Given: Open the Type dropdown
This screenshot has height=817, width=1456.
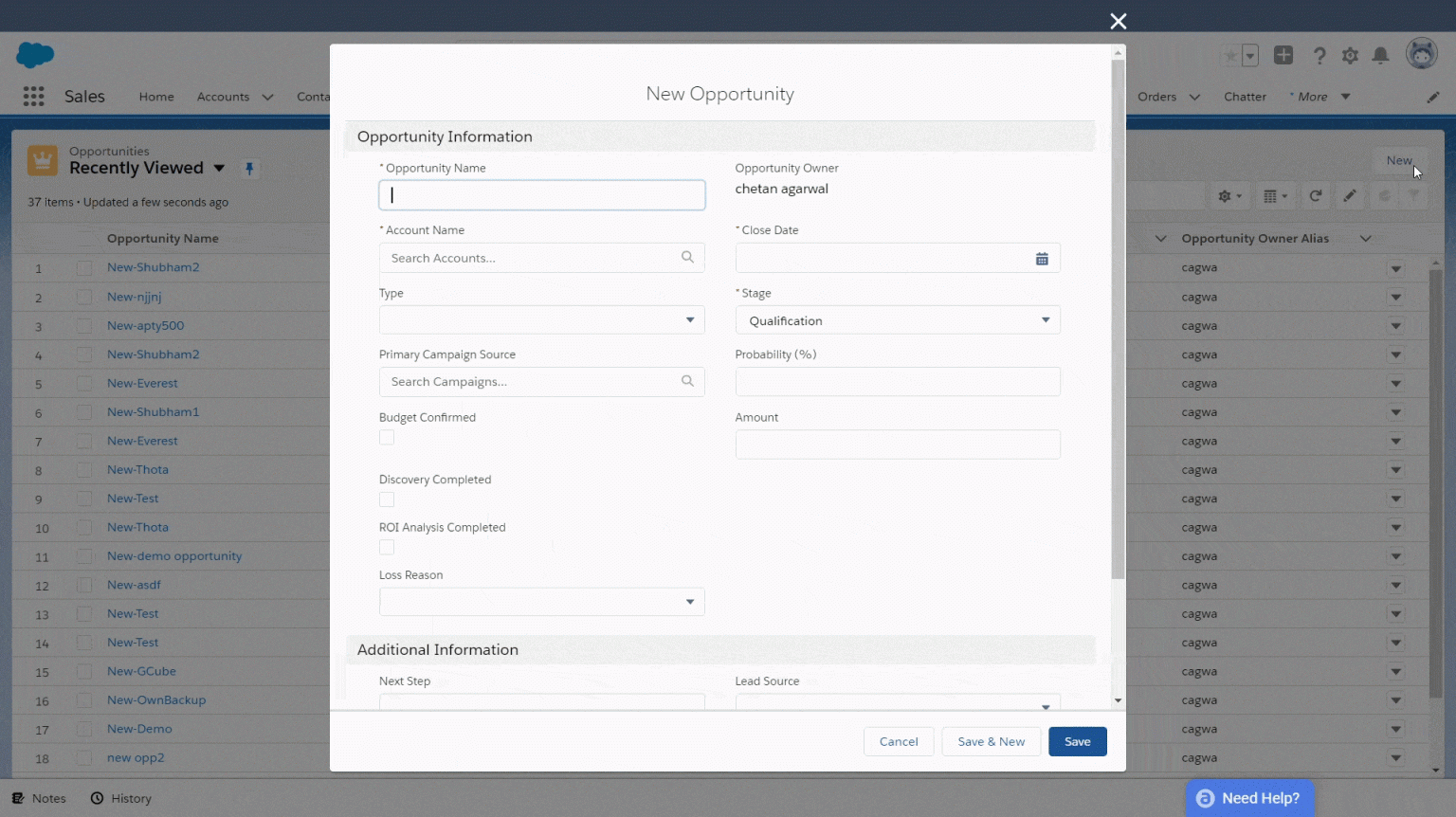Looking at the screenshot, I should (541, 320).
